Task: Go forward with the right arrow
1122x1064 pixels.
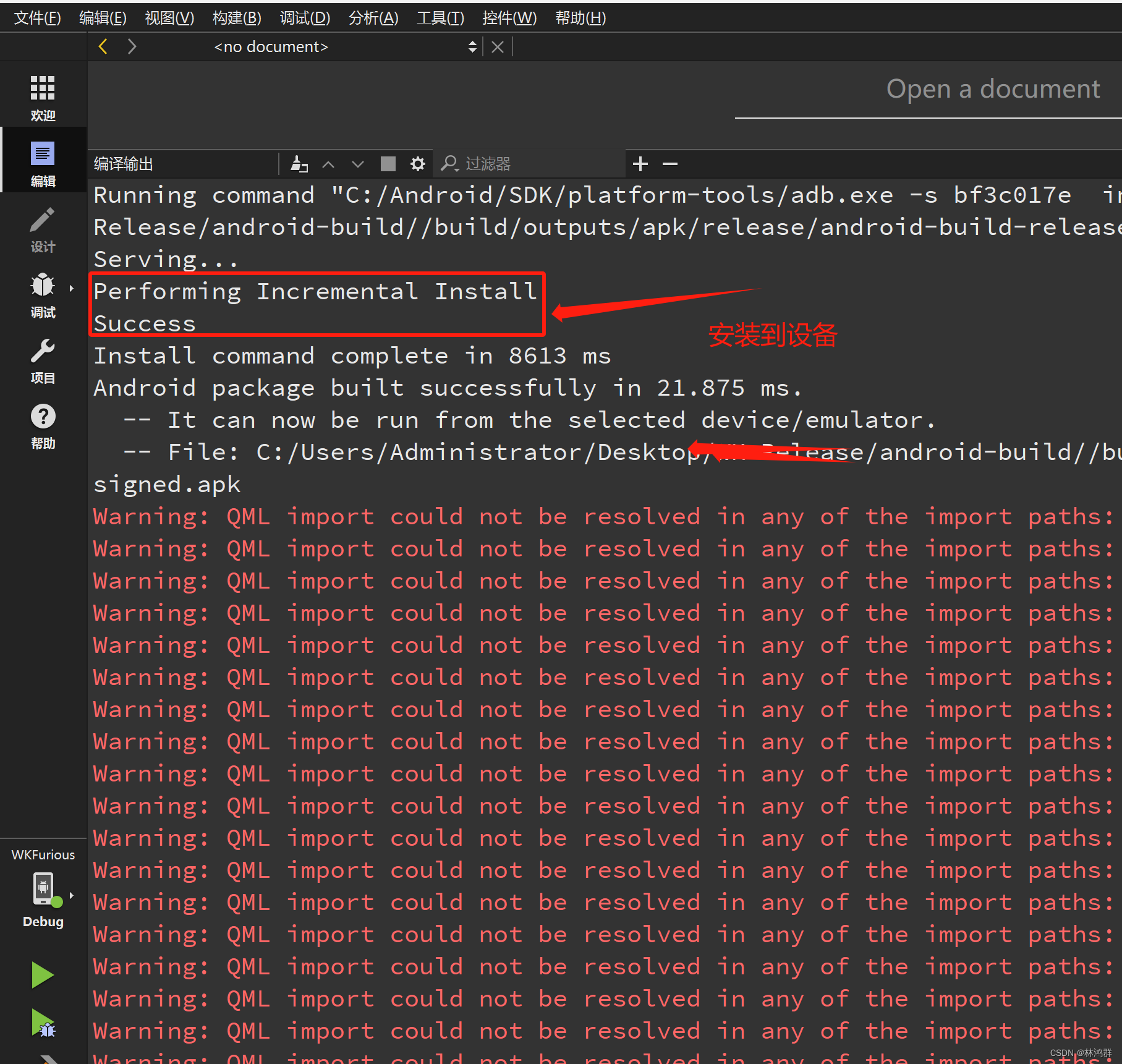Action: (132, 46)
